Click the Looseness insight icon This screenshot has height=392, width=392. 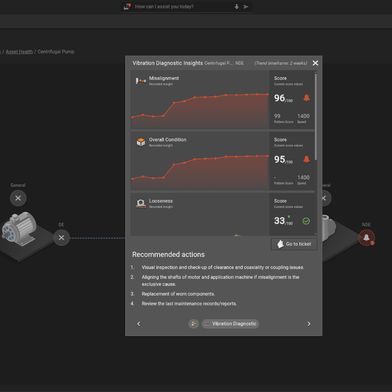[141, 203]
